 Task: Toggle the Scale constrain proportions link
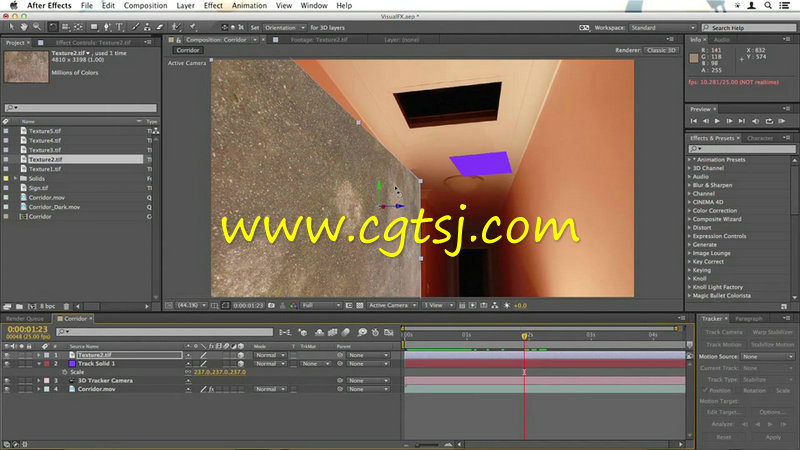point(188,372)
